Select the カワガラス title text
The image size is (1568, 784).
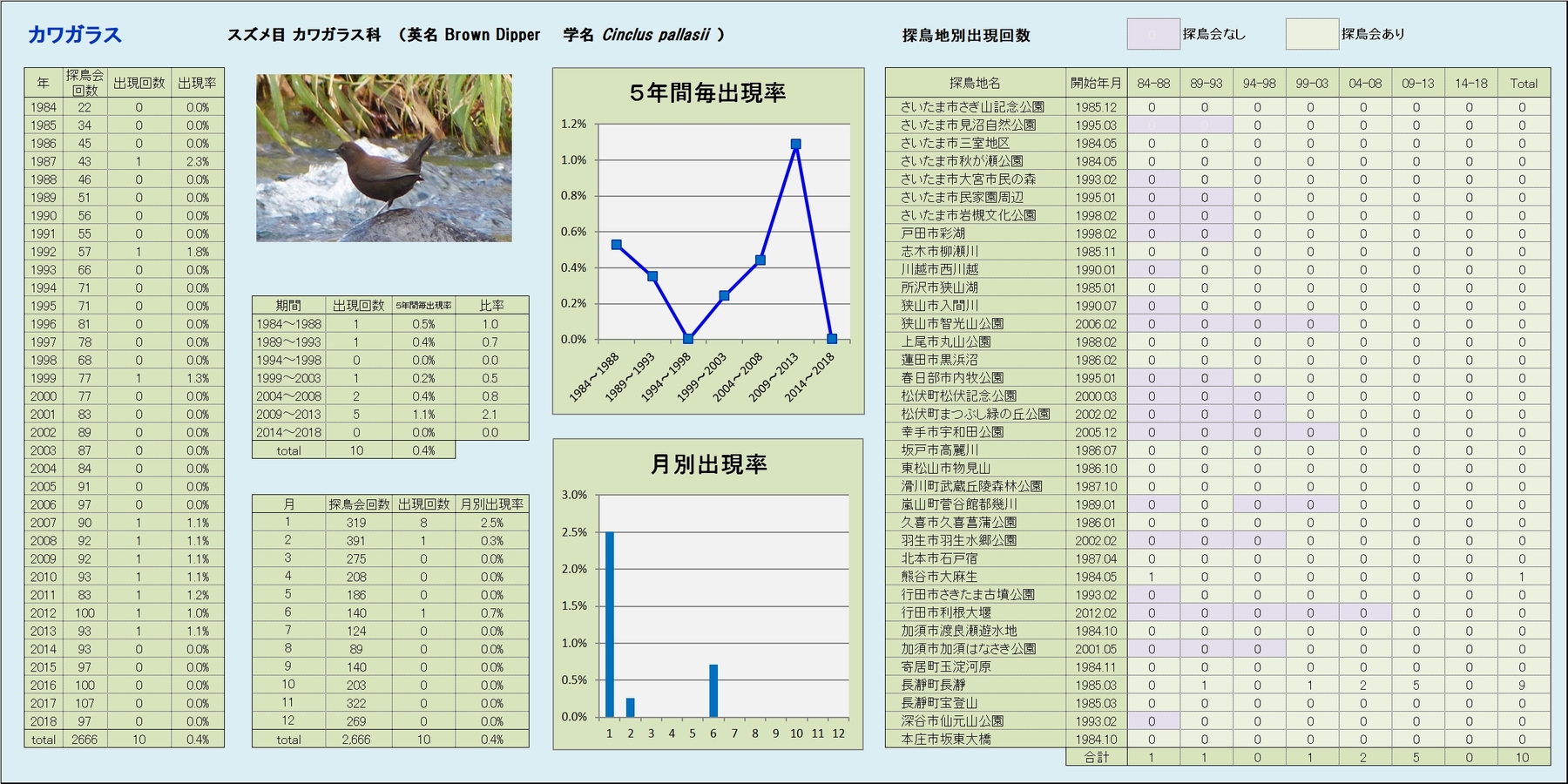[x=75, y=35]
